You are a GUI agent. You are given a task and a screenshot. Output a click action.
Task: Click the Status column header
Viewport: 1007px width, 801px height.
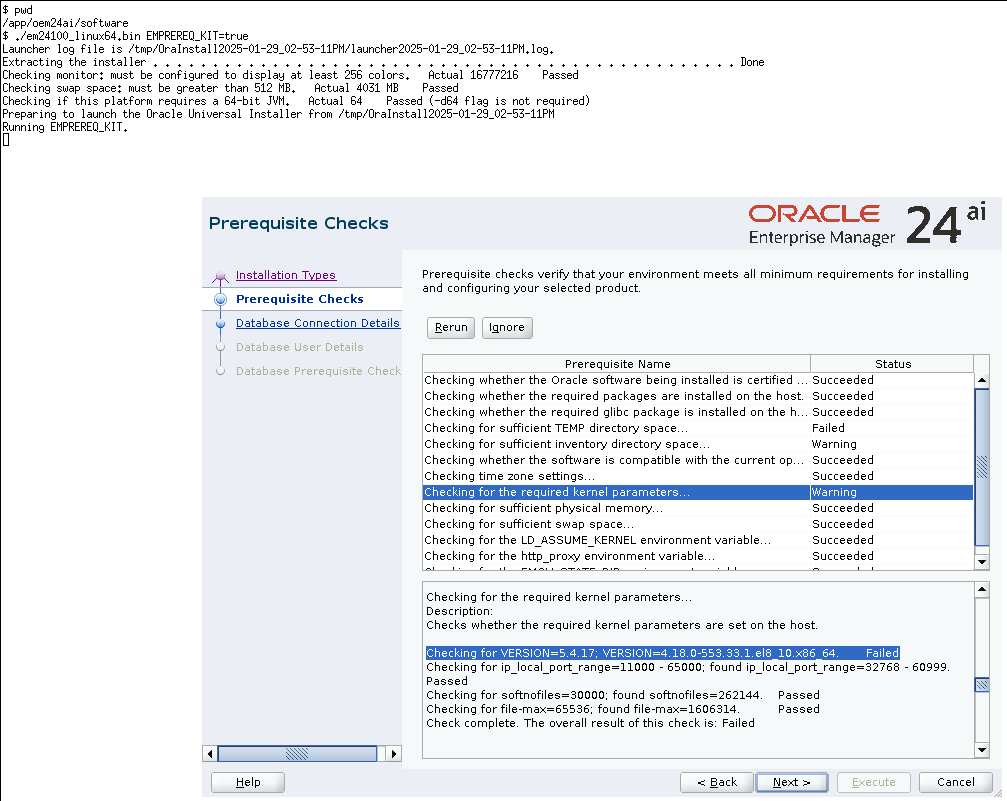[893, 364]
